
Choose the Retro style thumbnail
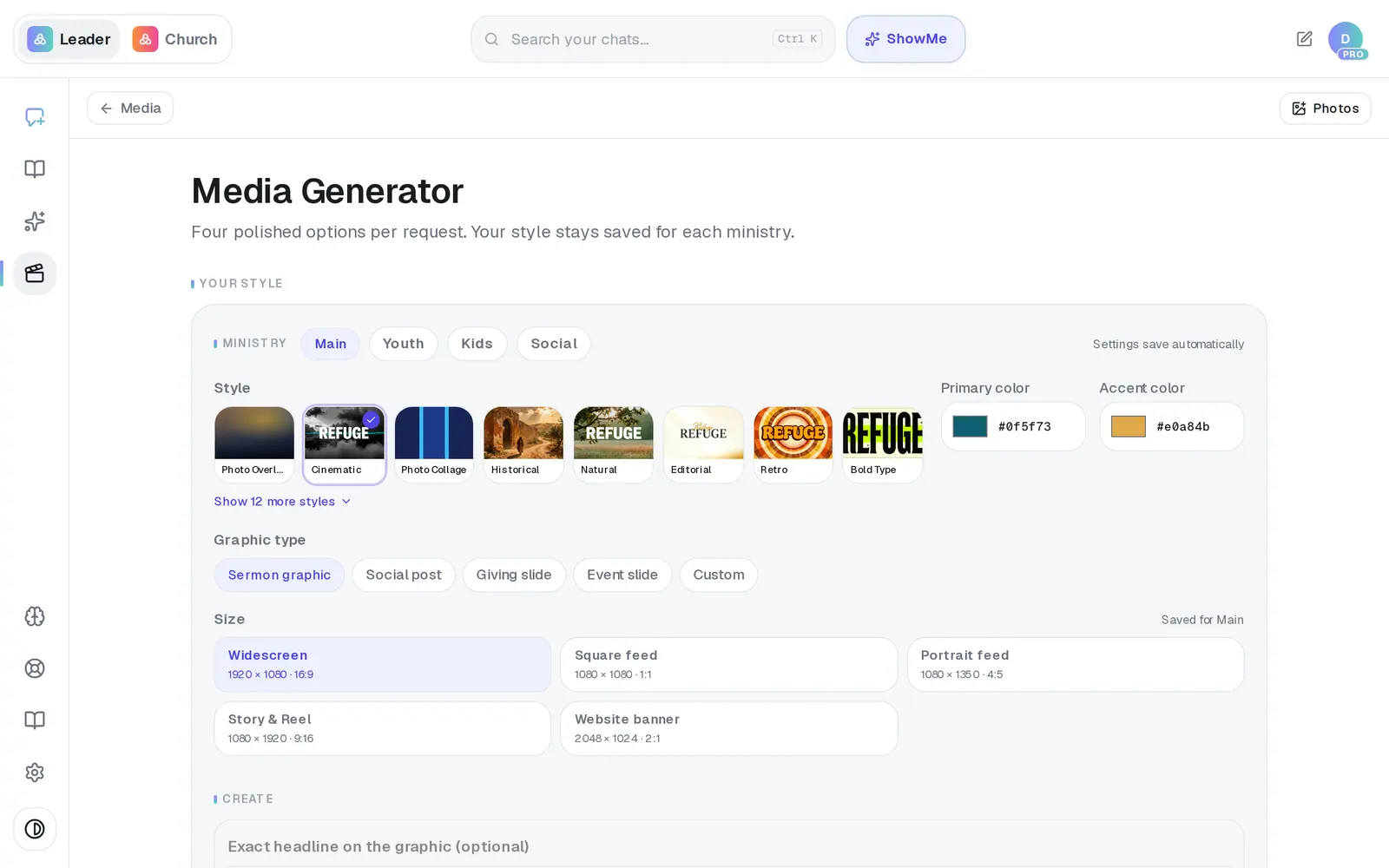(x=793, y=444)
